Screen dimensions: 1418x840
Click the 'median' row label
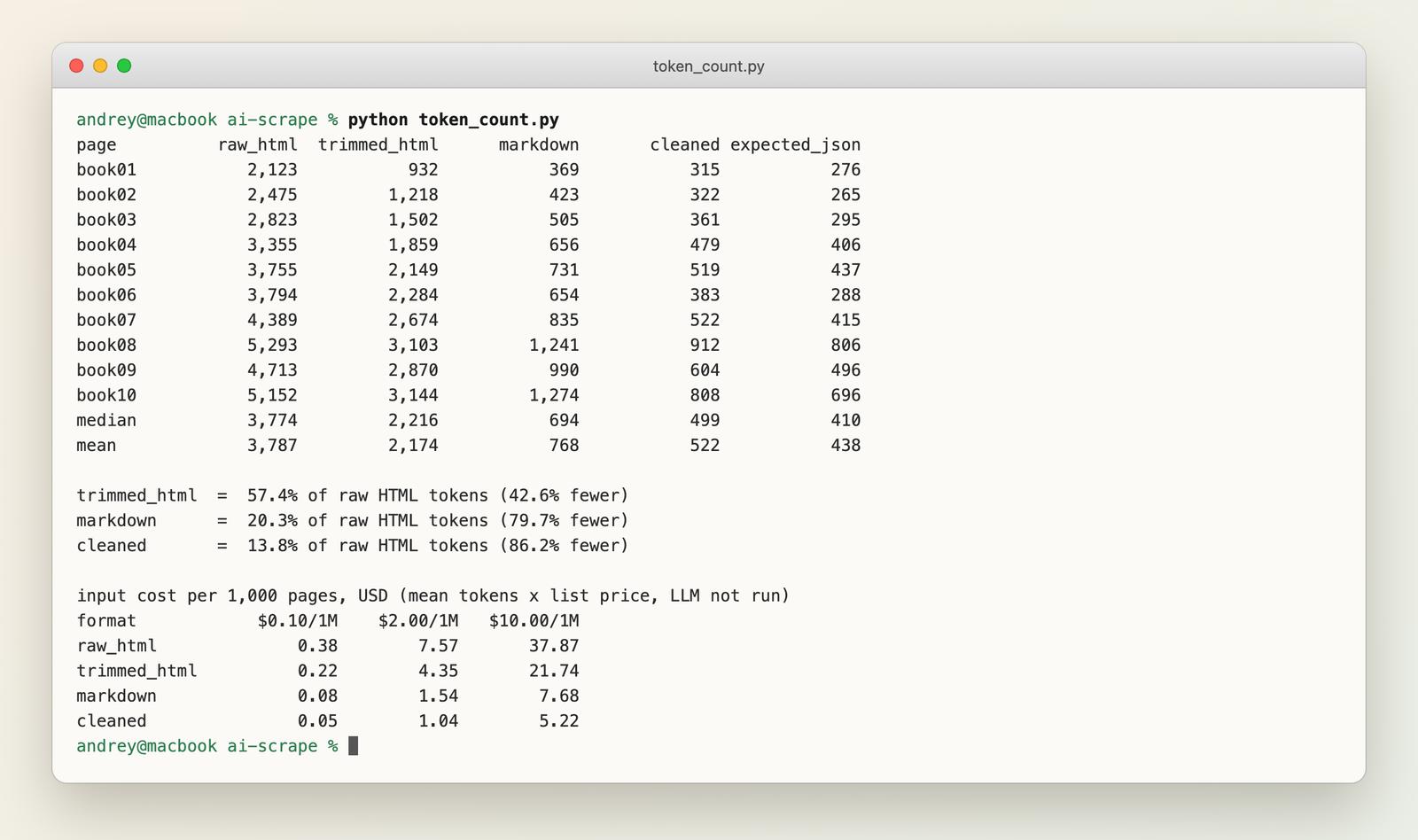pos(106,420)
